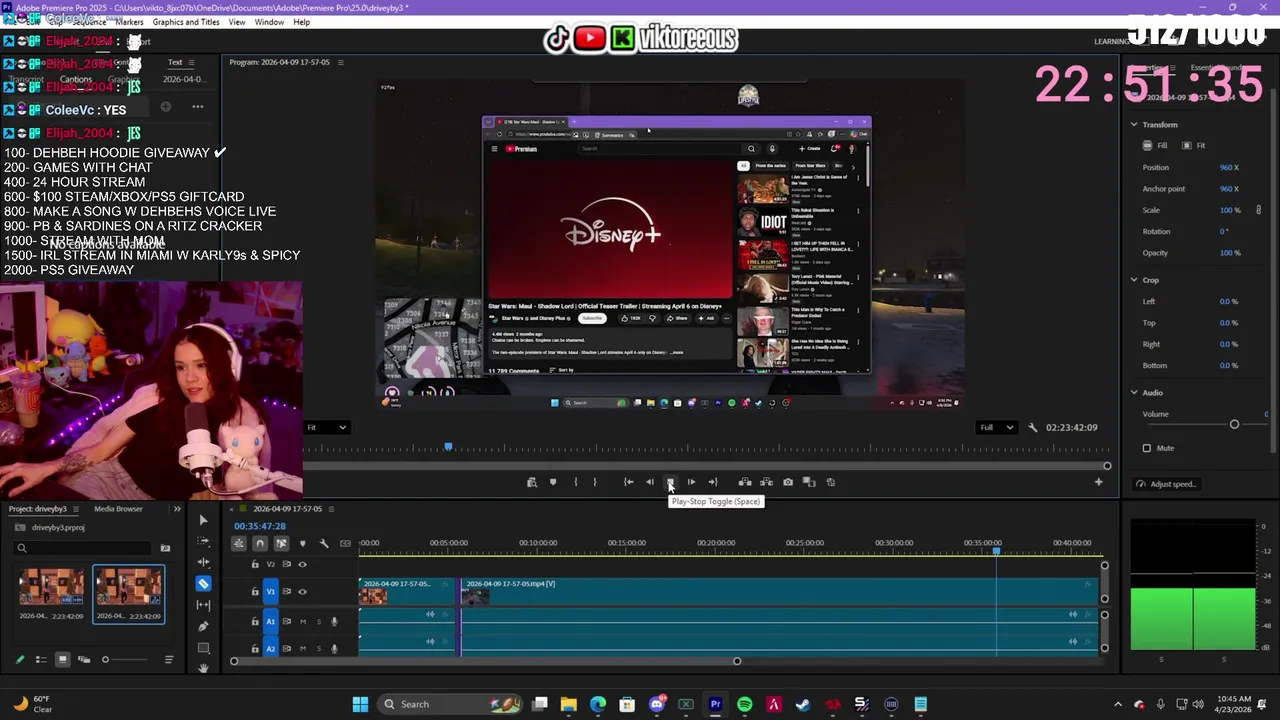Solo track A1 with S button
This screenshot has height=720, width=1280.
pos(319,621)
